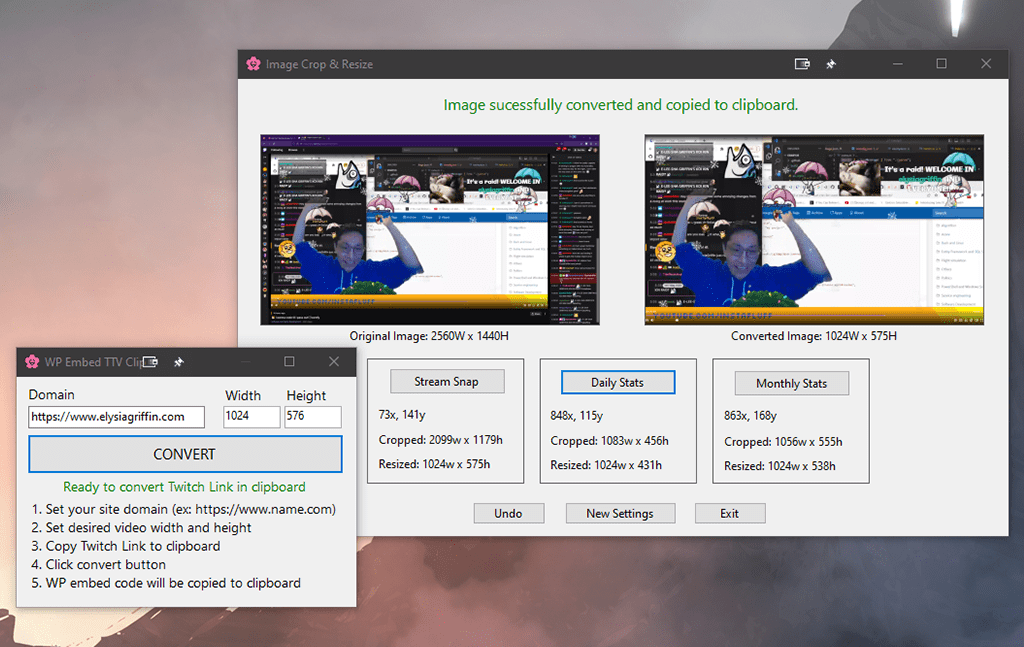1024x647 pixels.
Task: Click the 'Height' label
Action: coord(306,396)
